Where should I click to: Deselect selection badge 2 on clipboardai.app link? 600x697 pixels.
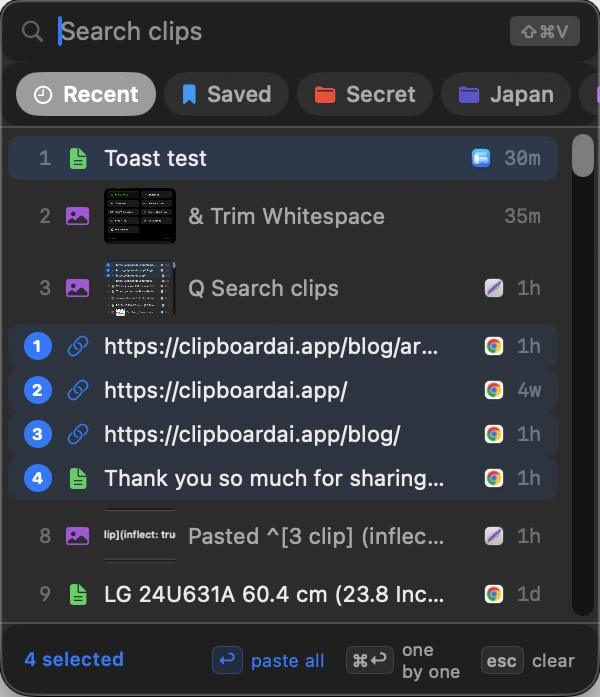tap(37, 390)
